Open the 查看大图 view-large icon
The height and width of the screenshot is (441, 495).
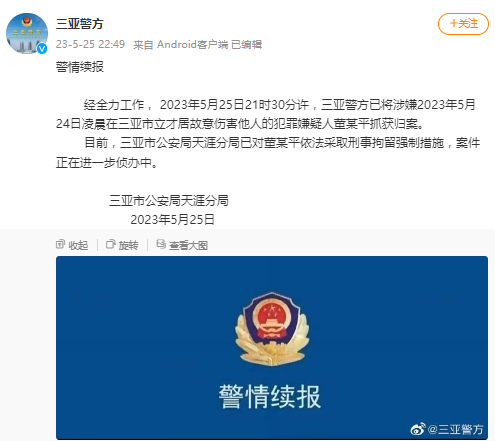point(161,245)
